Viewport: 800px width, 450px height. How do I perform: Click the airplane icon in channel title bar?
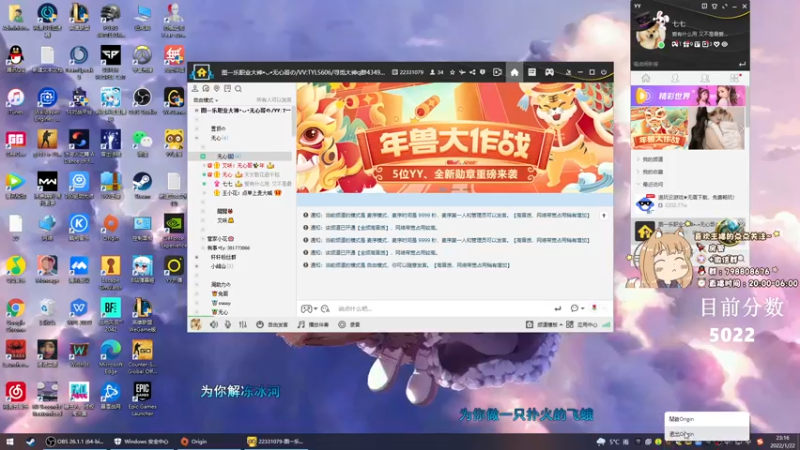coord(462,72)
